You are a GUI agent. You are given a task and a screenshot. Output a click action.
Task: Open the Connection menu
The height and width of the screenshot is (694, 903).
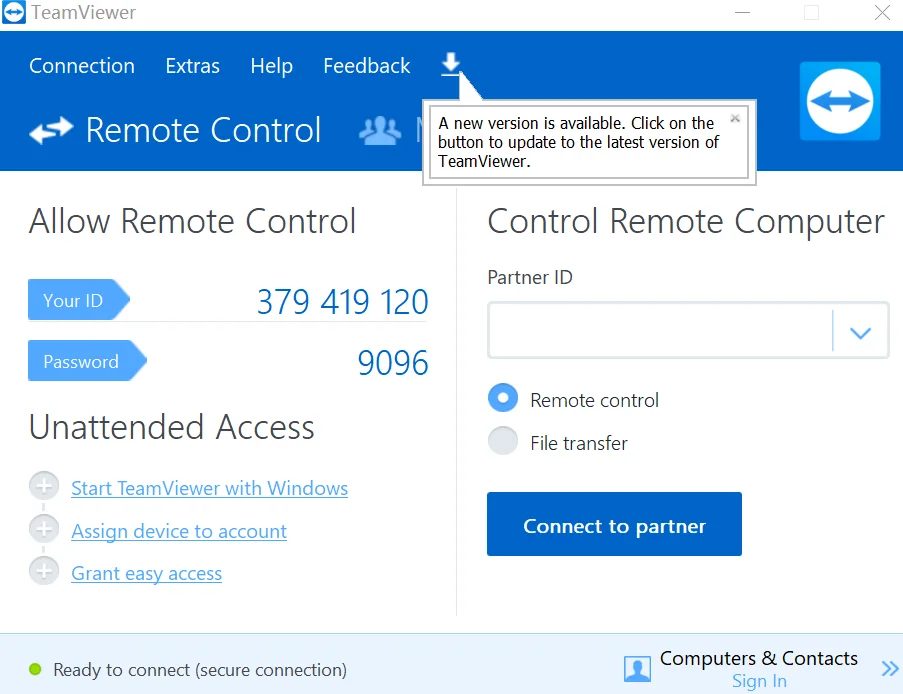click(82, 66)
